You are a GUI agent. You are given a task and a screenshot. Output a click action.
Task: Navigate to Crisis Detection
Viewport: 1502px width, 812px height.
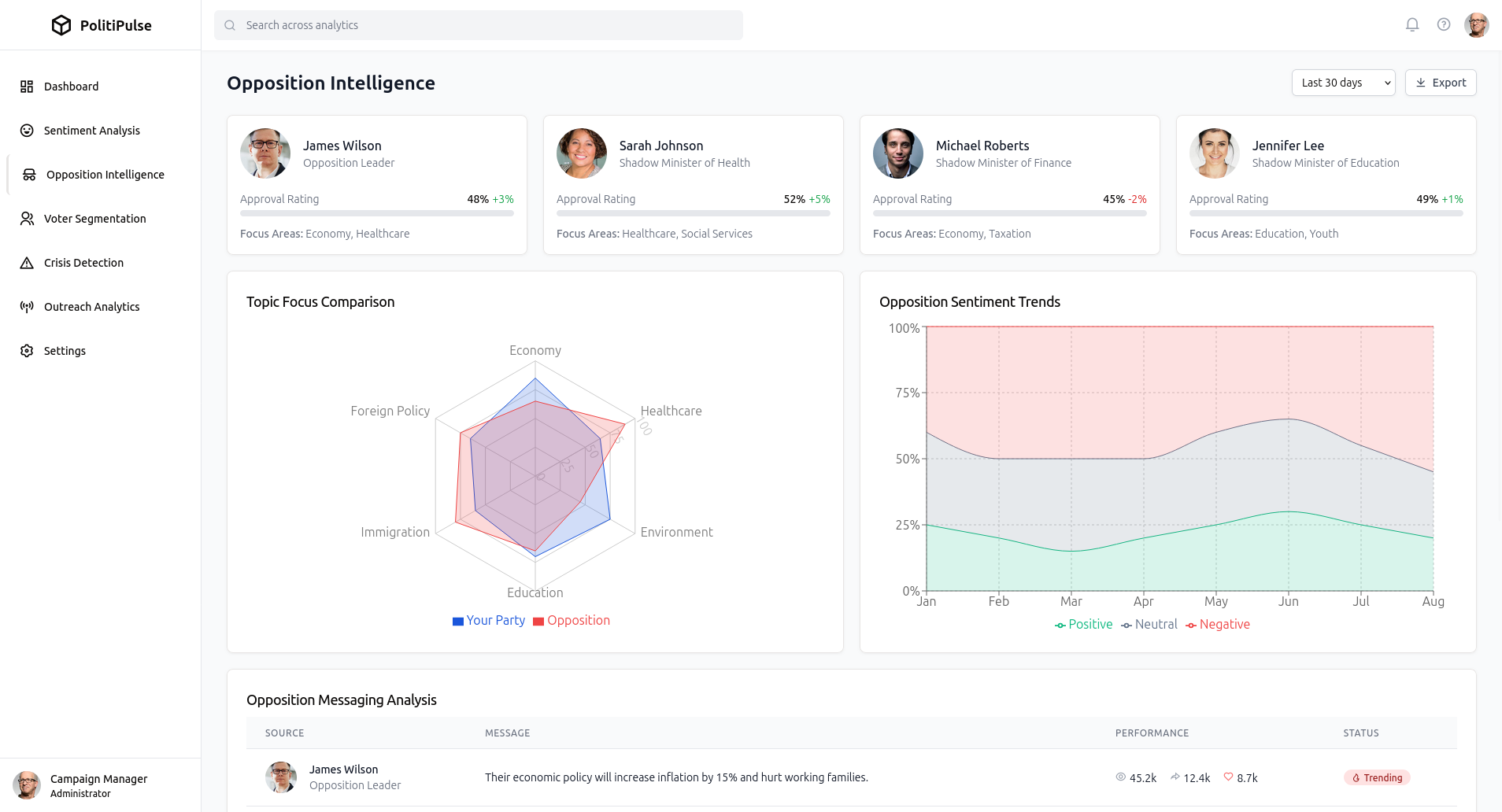(101, 263)
